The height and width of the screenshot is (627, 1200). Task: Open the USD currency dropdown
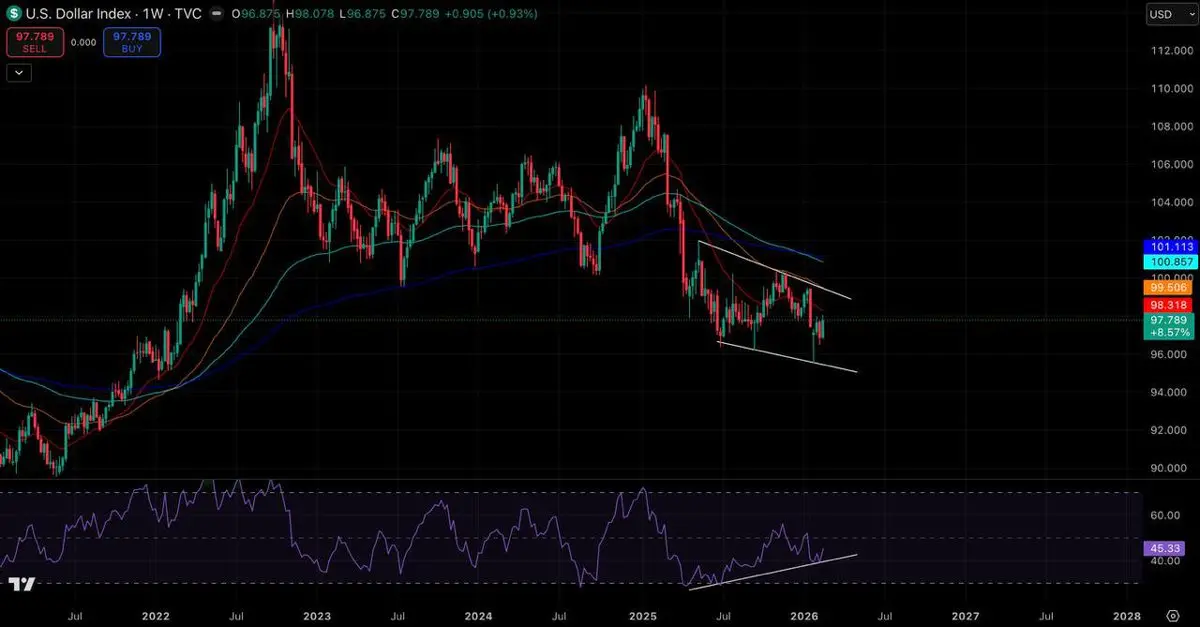click(x=1171, y=14)
